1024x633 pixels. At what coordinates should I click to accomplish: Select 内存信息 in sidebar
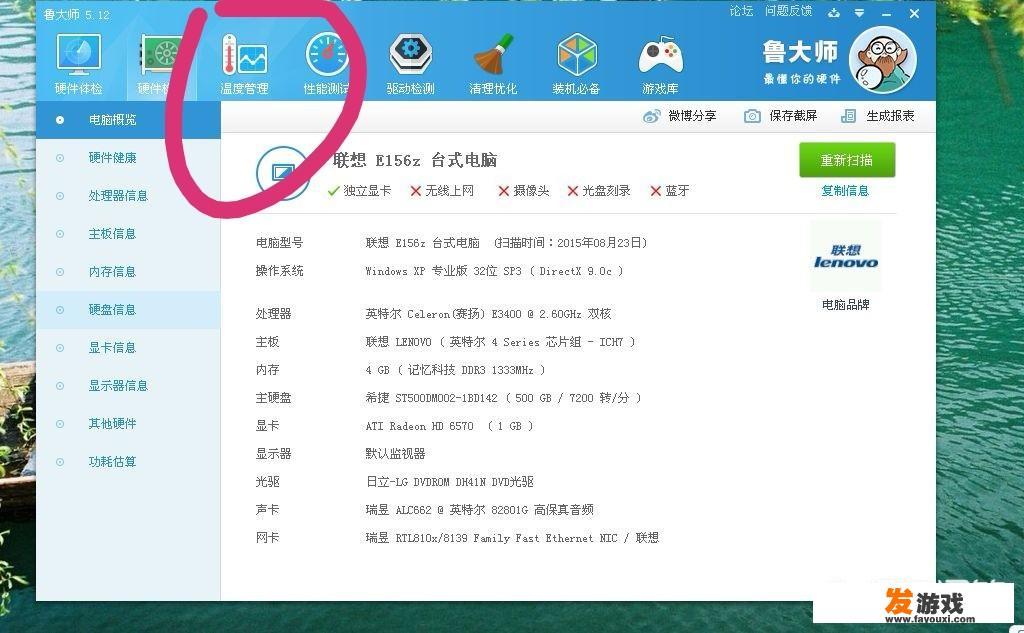(128, 271)
